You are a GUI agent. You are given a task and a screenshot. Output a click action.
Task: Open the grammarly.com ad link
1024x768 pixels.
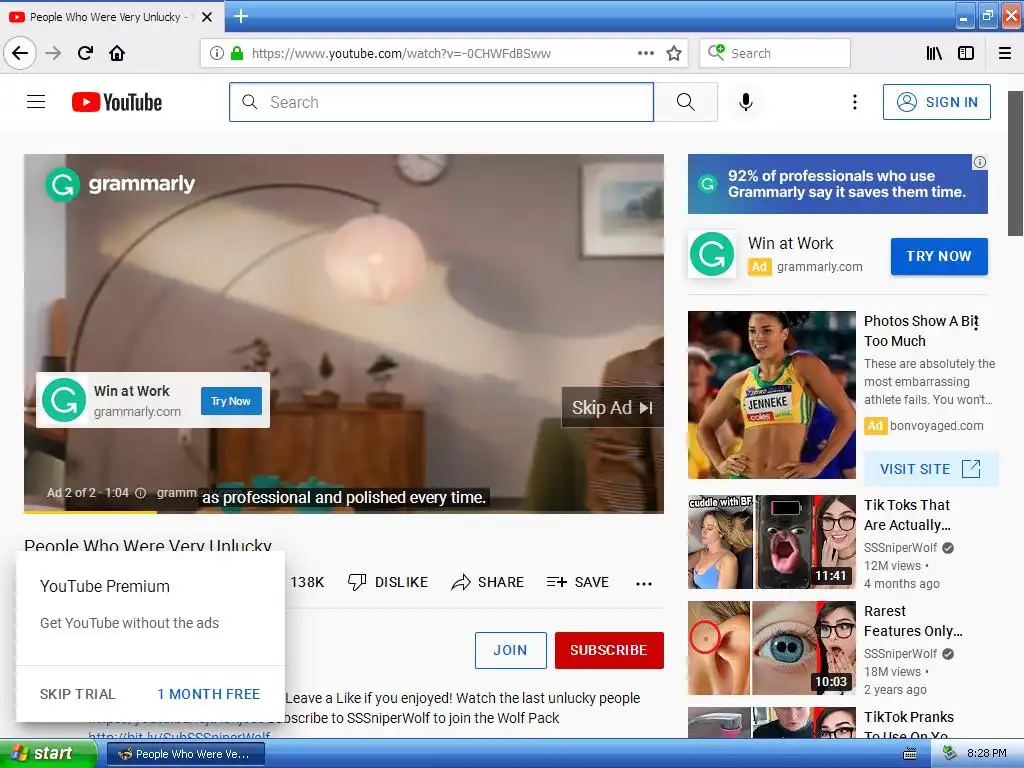(x=820, y=266)
